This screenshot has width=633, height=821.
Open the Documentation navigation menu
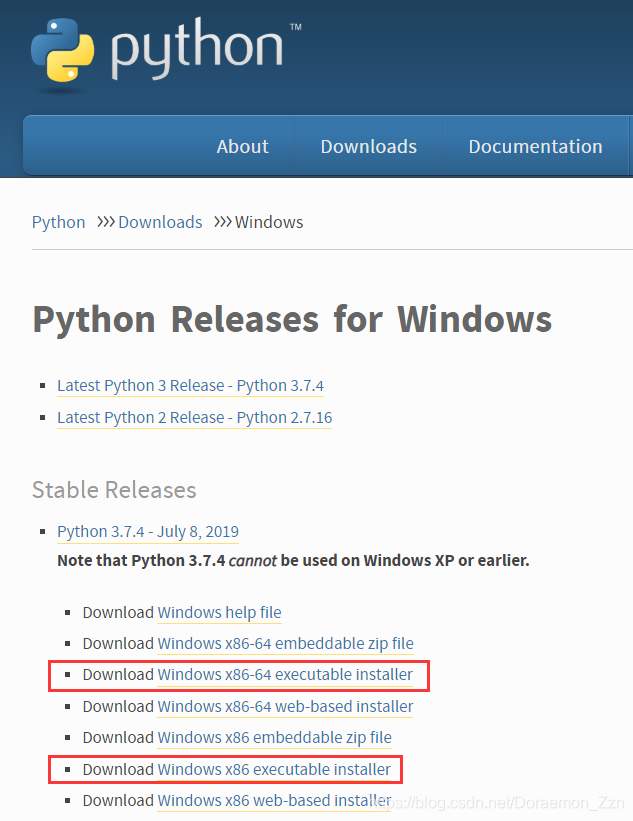pos(535,147)
